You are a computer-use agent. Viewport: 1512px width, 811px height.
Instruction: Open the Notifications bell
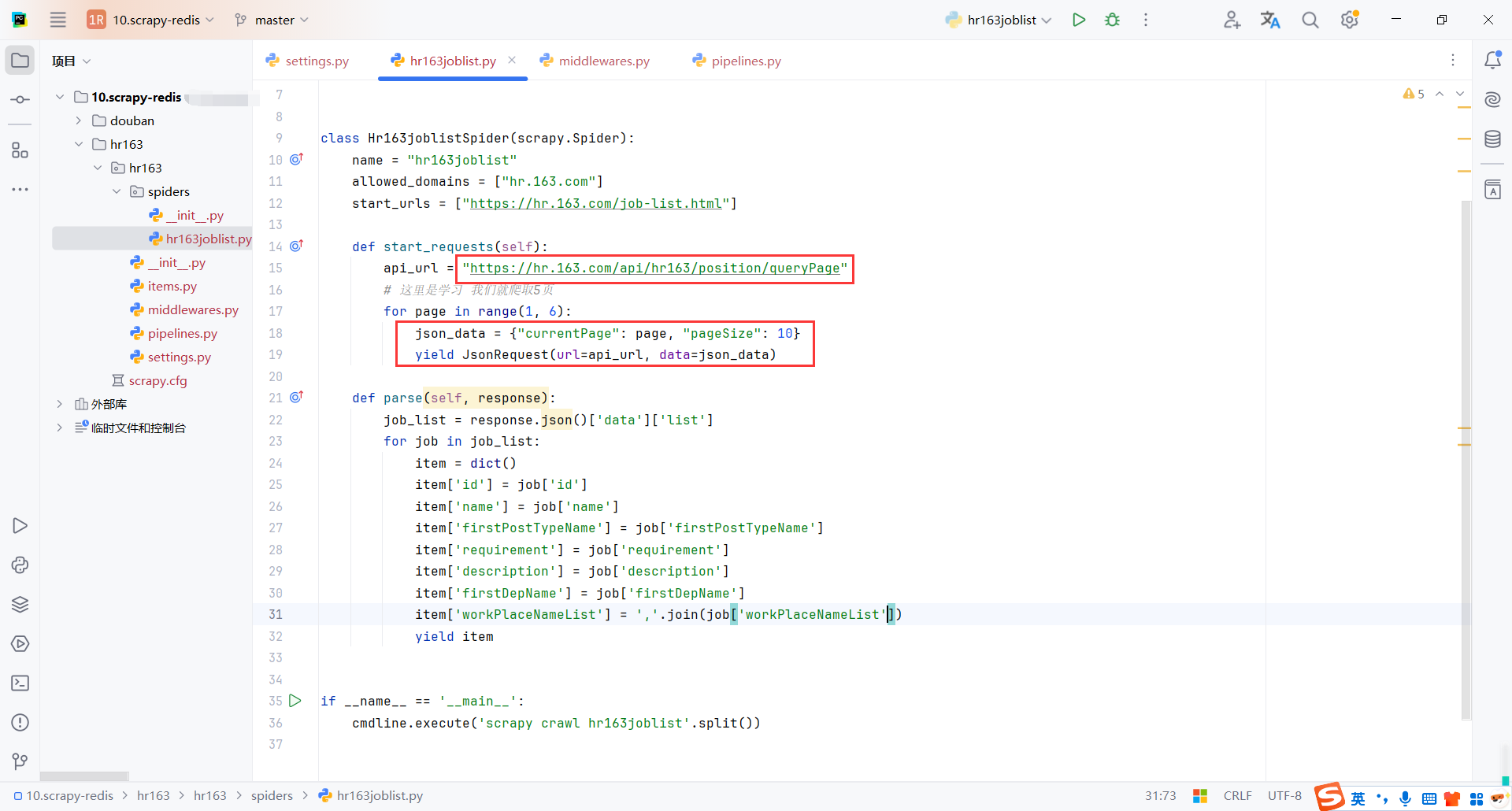pos(1492,60)
